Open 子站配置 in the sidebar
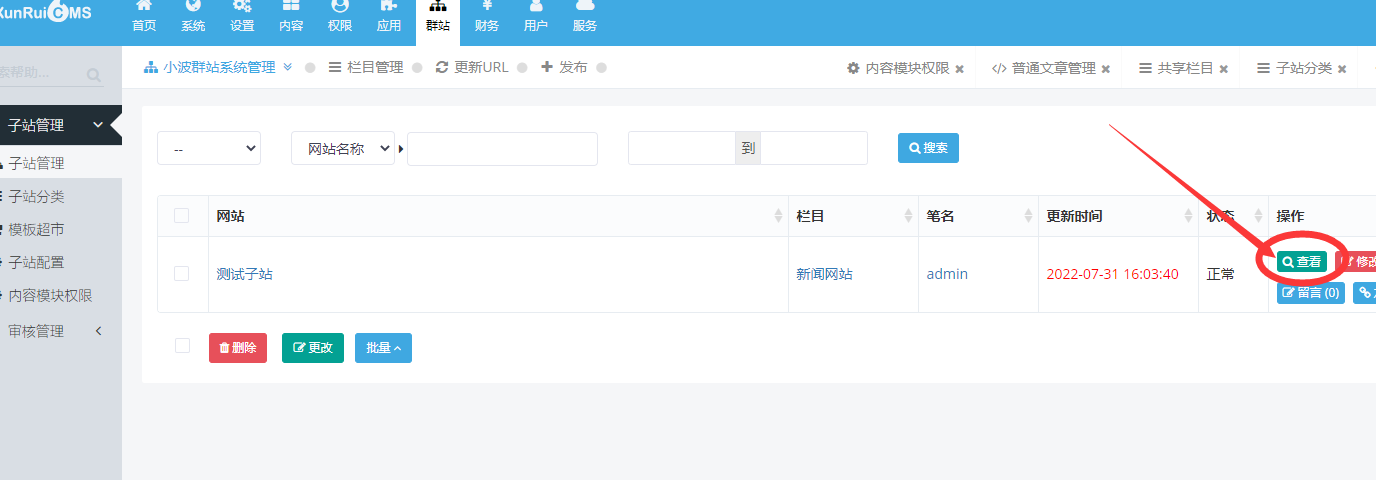Screen dimensions: 1376x480 coord(36,262)
